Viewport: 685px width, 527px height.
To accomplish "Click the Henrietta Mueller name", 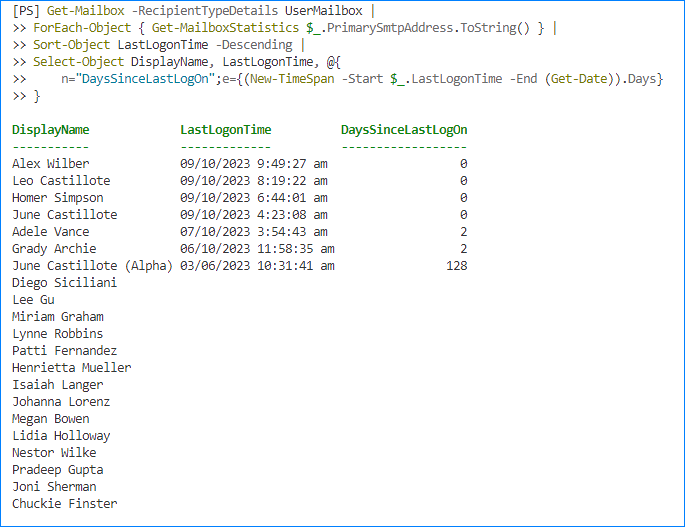I will pos(71,367).
